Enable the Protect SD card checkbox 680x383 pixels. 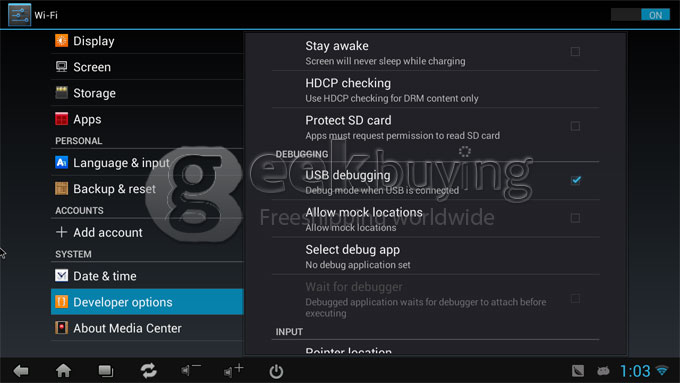coord(575,126)
